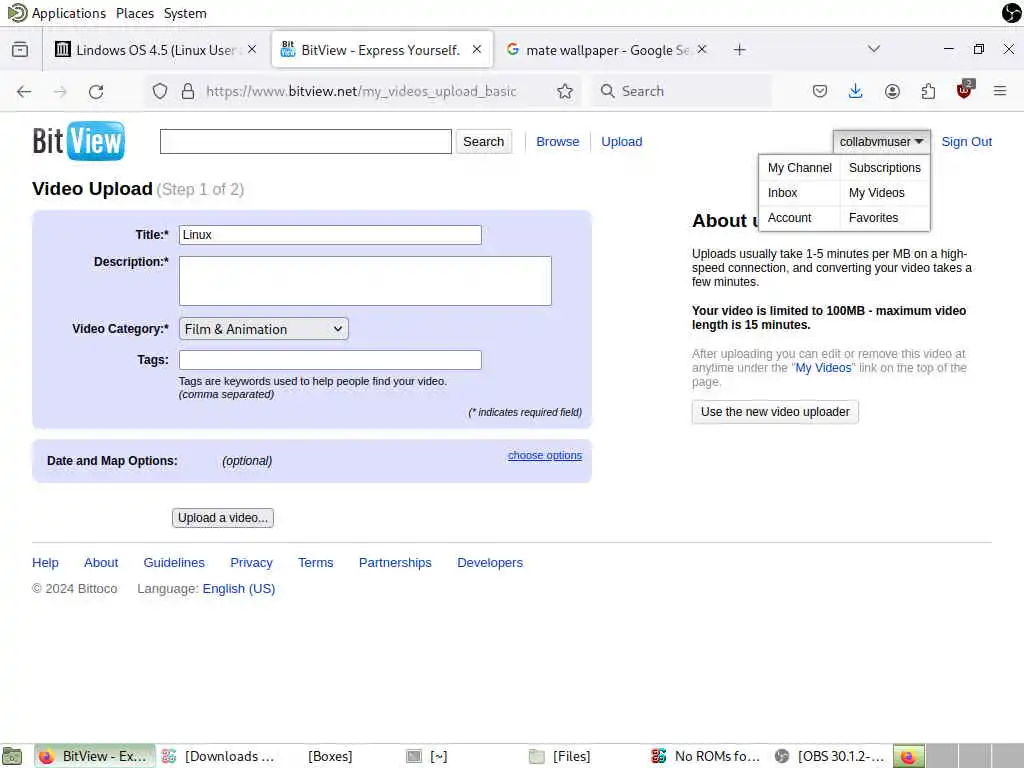Click the Firefox Search box
This screenshot has height=768, width=1024.
[x=682, y=91]
